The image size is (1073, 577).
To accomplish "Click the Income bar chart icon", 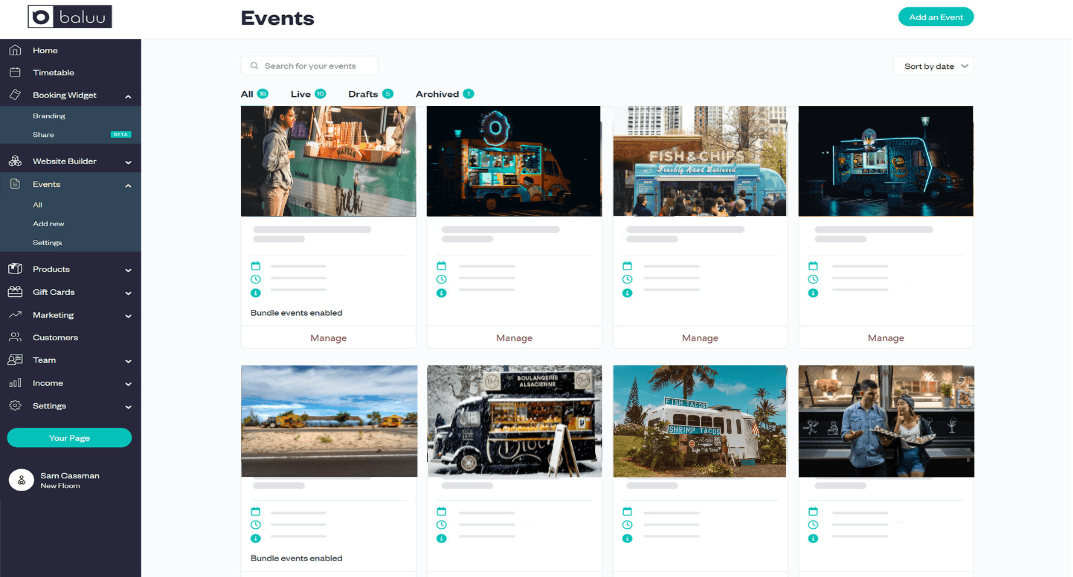I will pyautogui.click(x=15, y=383).
